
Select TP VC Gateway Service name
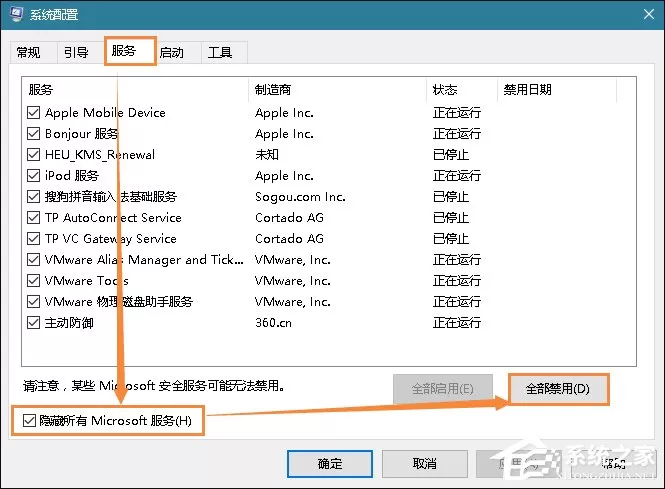111,239
